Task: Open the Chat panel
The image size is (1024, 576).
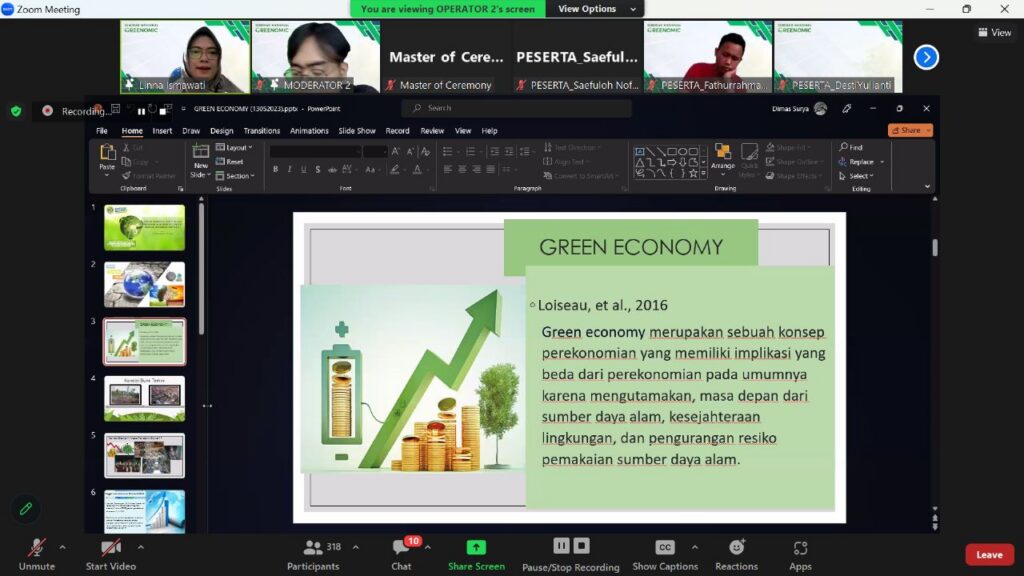Action: 401,553
